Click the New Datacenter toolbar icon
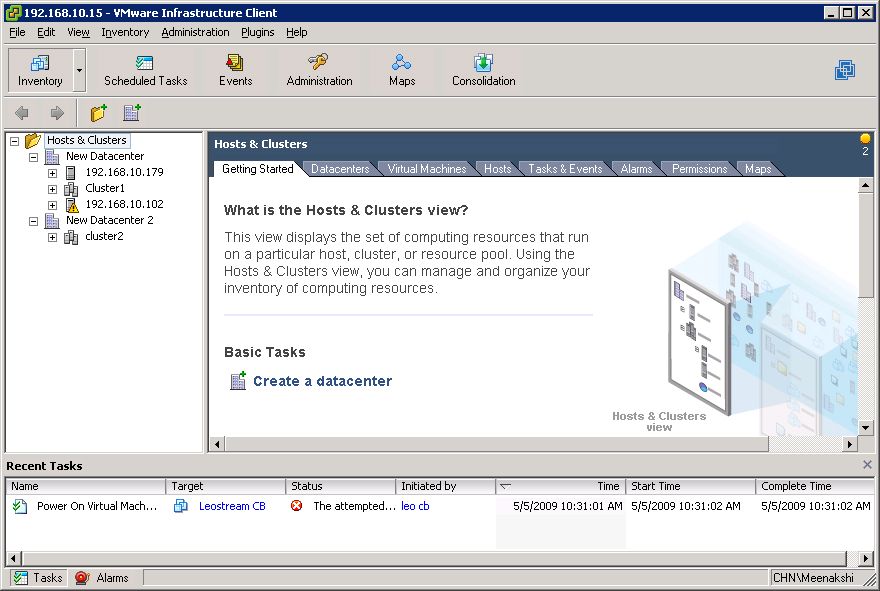 click(132, 113)
